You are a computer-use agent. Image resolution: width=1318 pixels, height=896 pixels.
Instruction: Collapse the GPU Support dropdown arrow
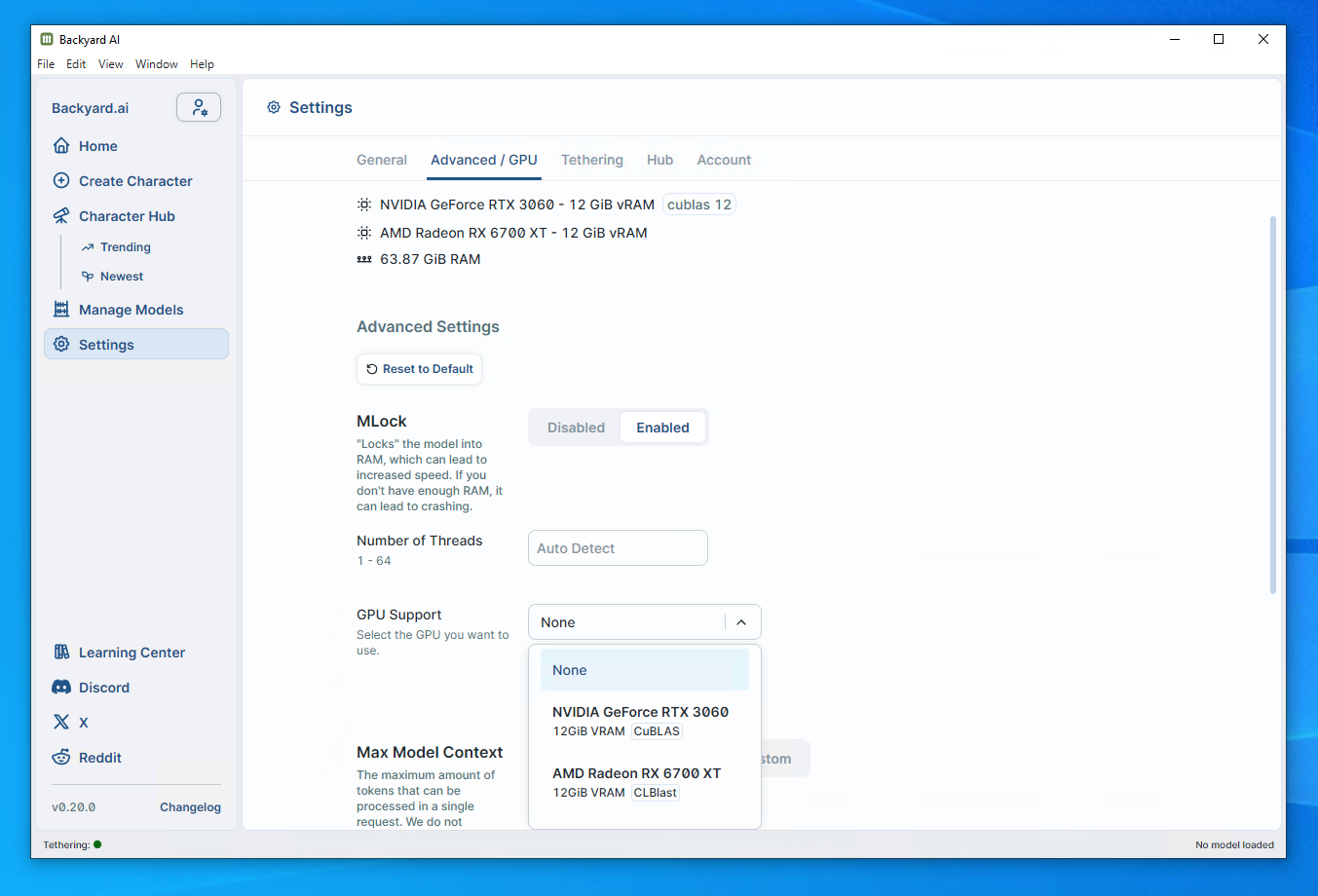[741, 622]
